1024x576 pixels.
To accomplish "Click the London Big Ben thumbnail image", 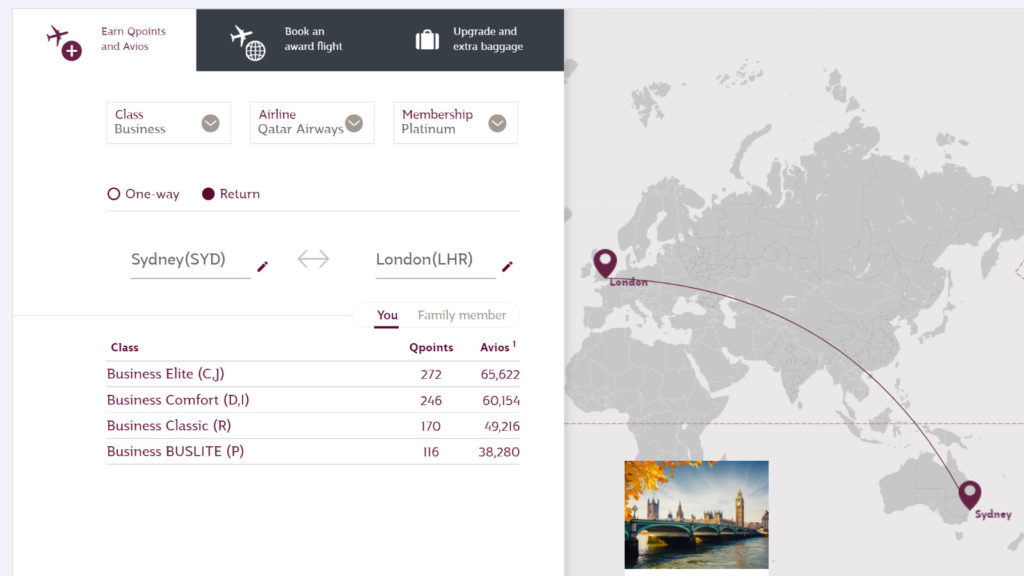I will (695, 513).
